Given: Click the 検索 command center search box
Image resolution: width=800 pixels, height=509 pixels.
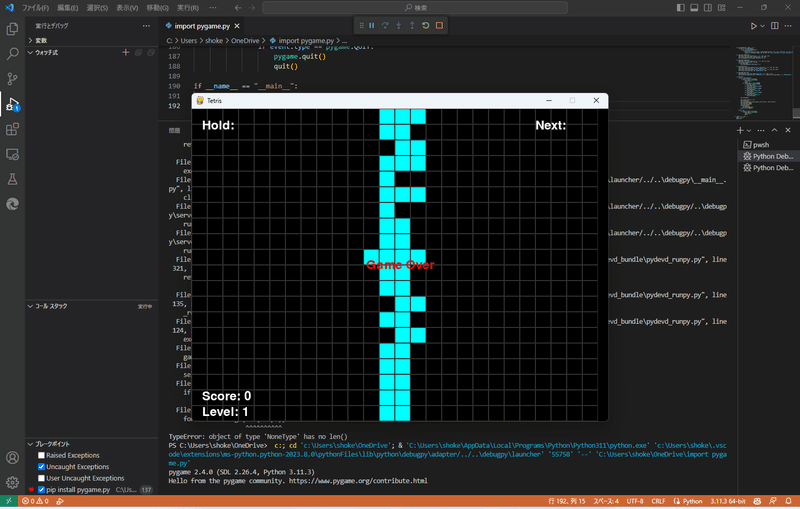Looking at the screenshot, I should (x=415, y=8).
